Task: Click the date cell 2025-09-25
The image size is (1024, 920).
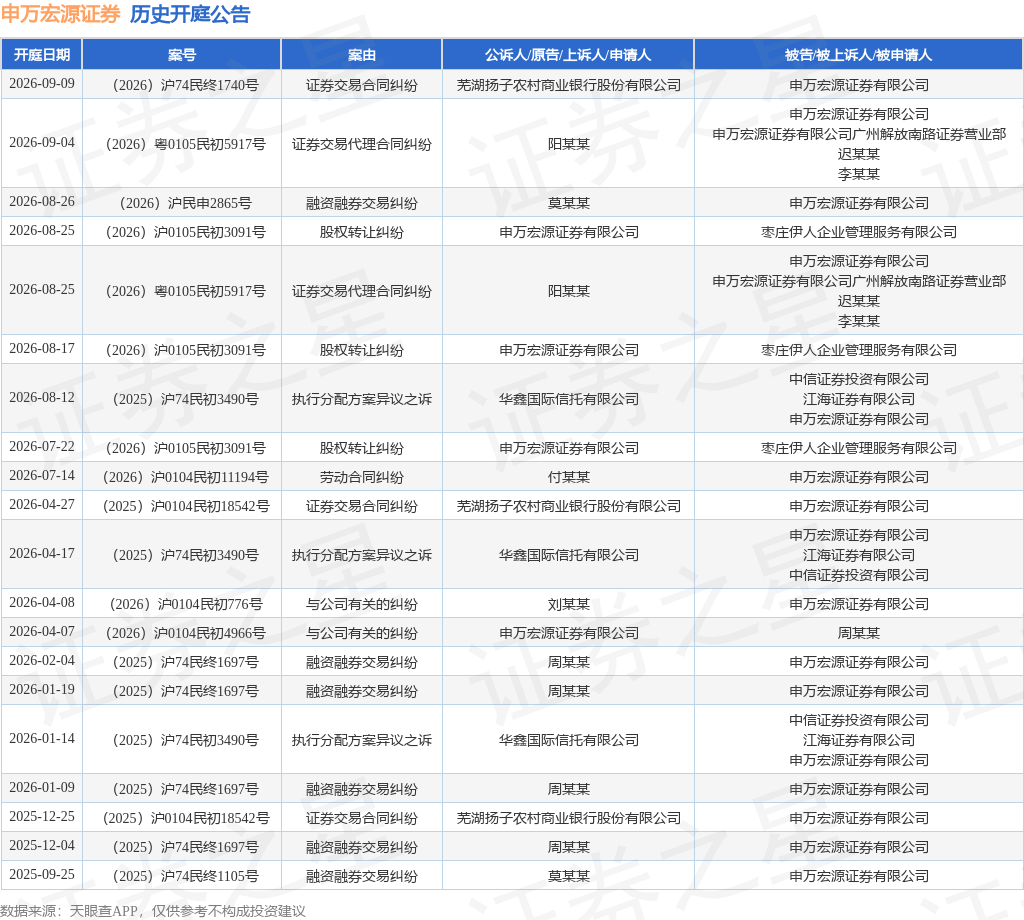Action: 42,874
